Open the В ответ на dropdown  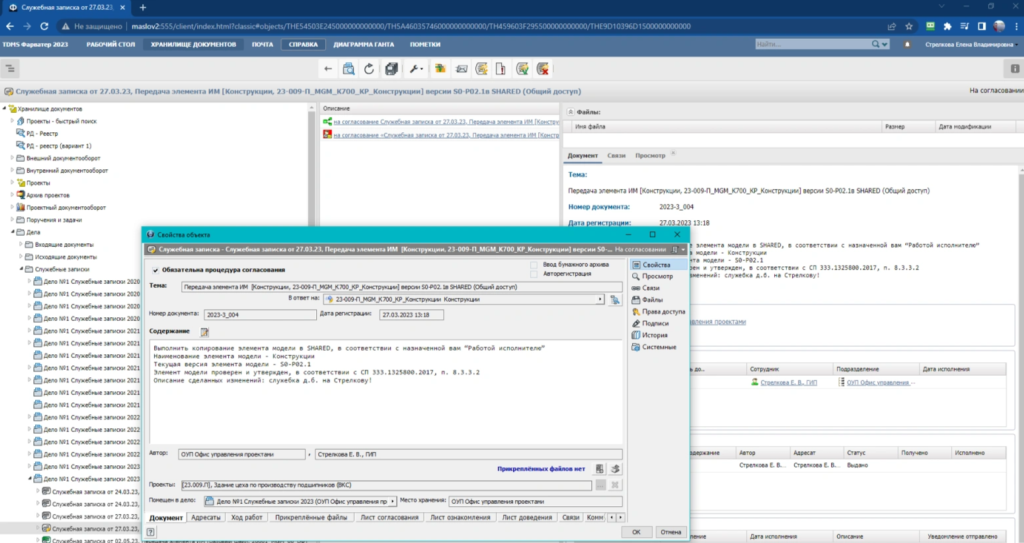600,299
